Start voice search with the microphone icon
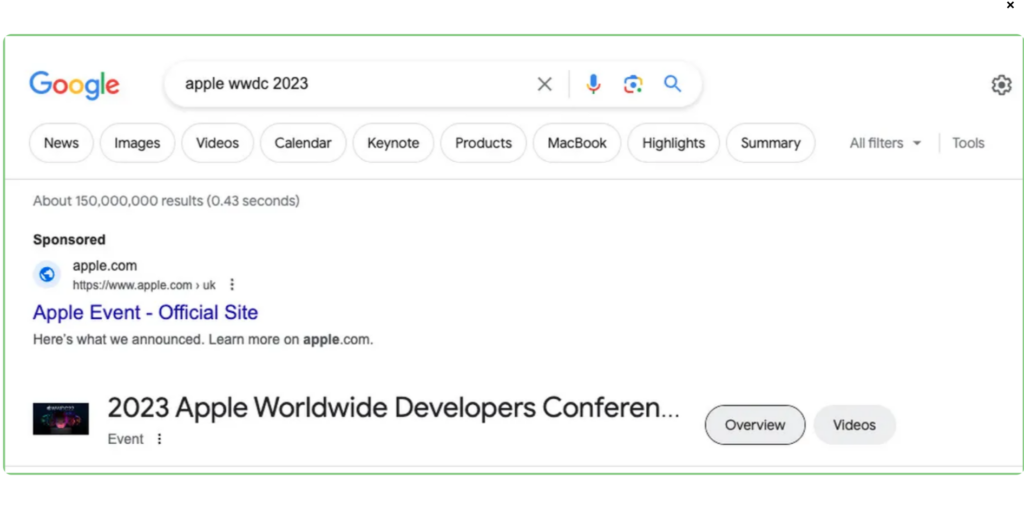This screenshot has width=1024, height=507. coord(593,84)
